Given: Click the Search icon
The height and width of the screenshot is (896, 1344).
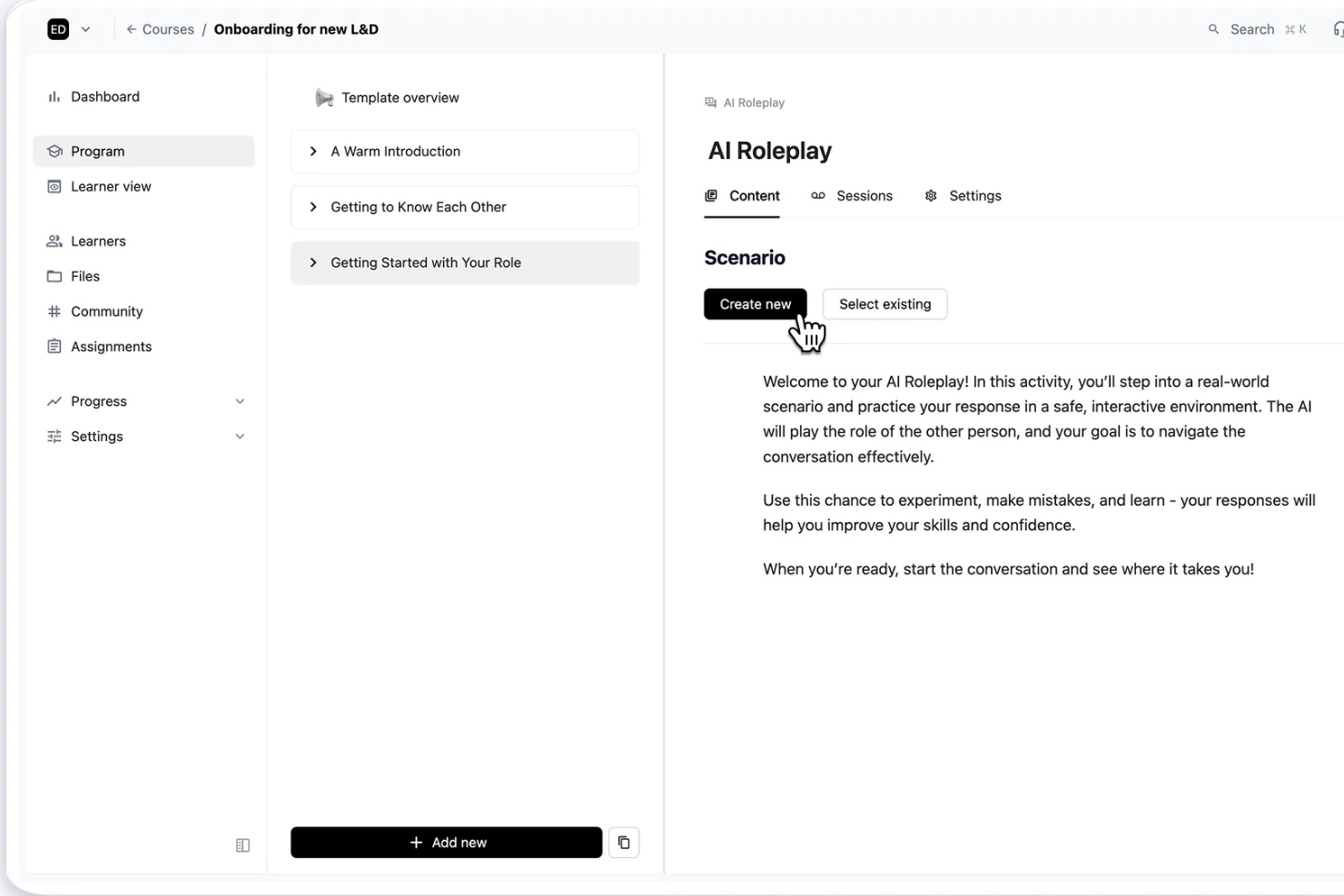Looking at the screenshot, I should (x=1214, y=28).
